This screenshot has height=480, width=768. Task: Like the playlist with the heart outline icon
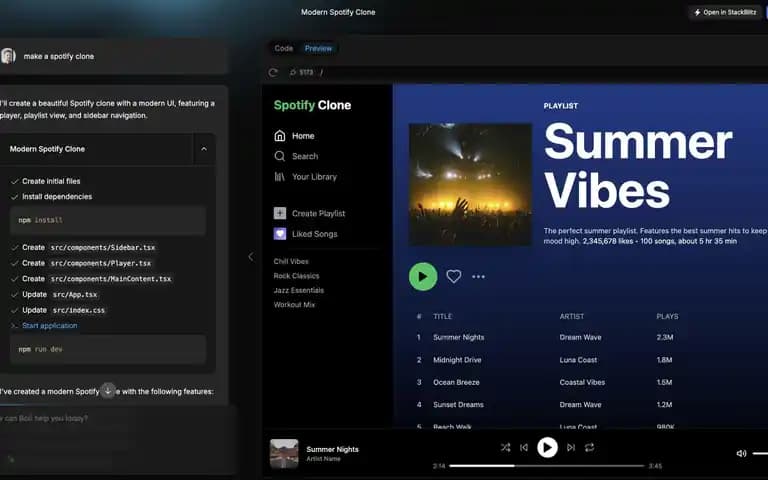coord(454,277)
